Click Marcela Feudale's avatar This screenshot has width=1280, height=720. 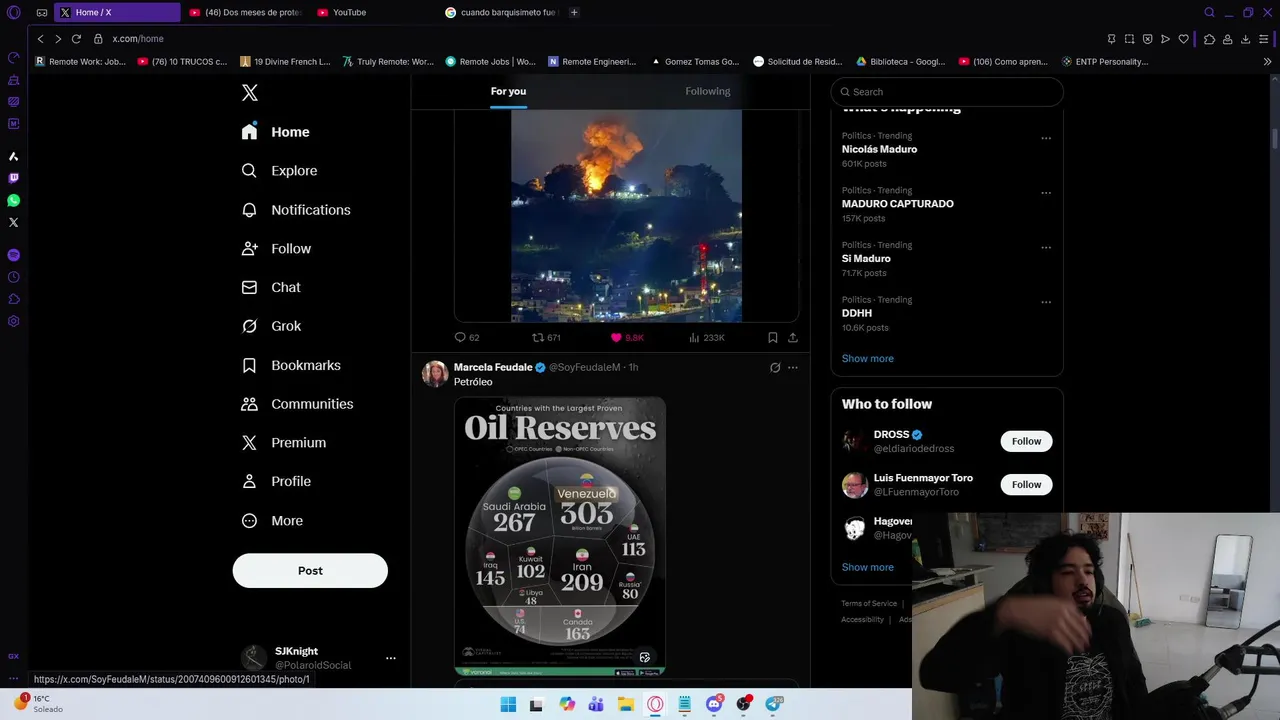435,374
